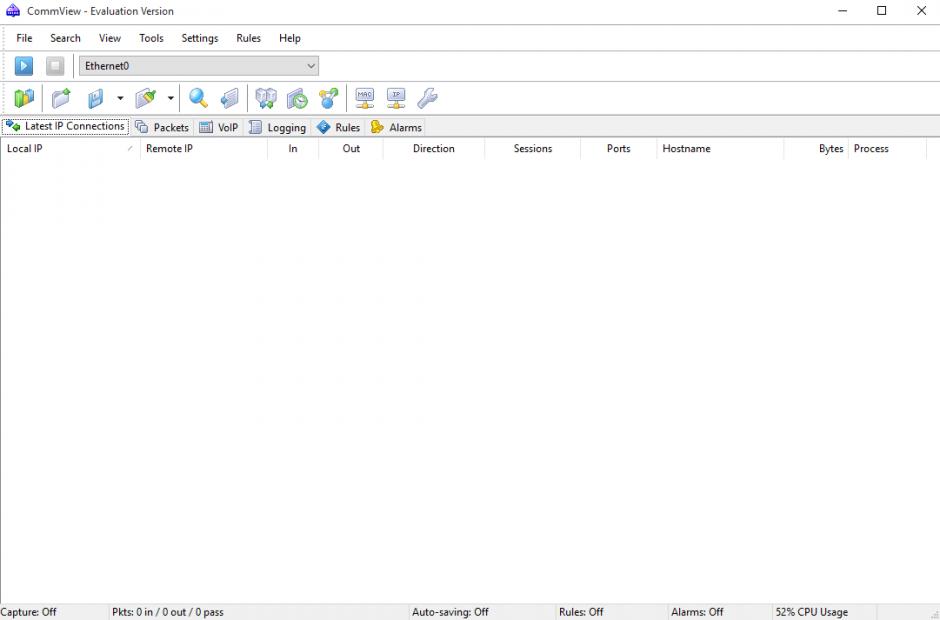Minimize the CommView window

pyautogui.click(x=842, y=11)
